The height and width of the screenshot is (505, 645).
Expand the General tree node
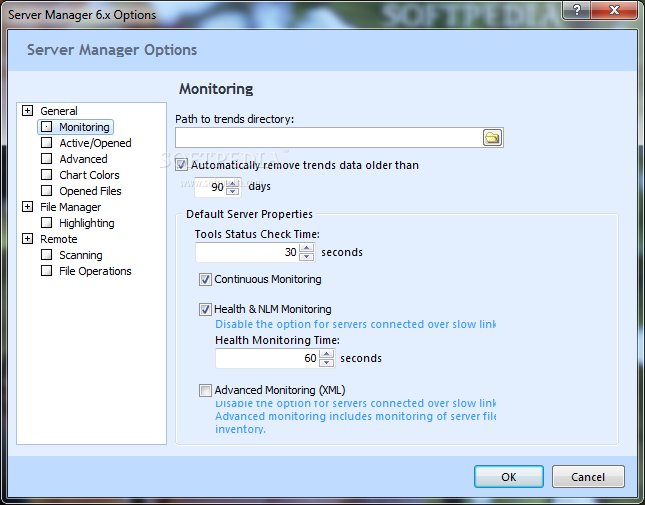(28, 111)
